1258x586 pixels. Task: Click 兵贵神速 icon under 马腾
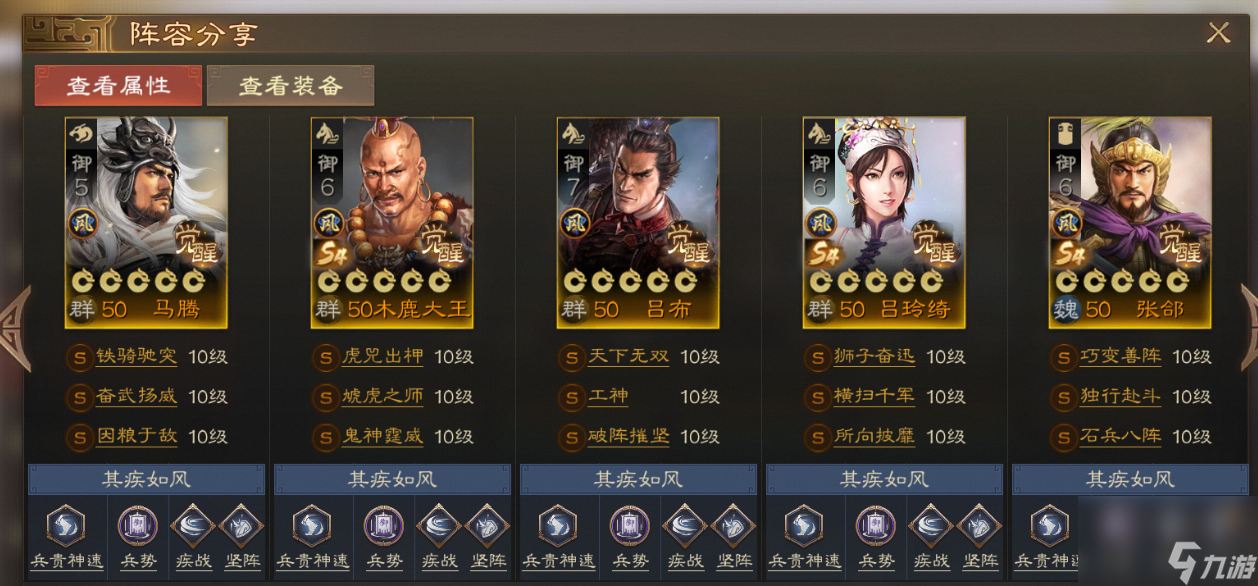tap(65, 526)
